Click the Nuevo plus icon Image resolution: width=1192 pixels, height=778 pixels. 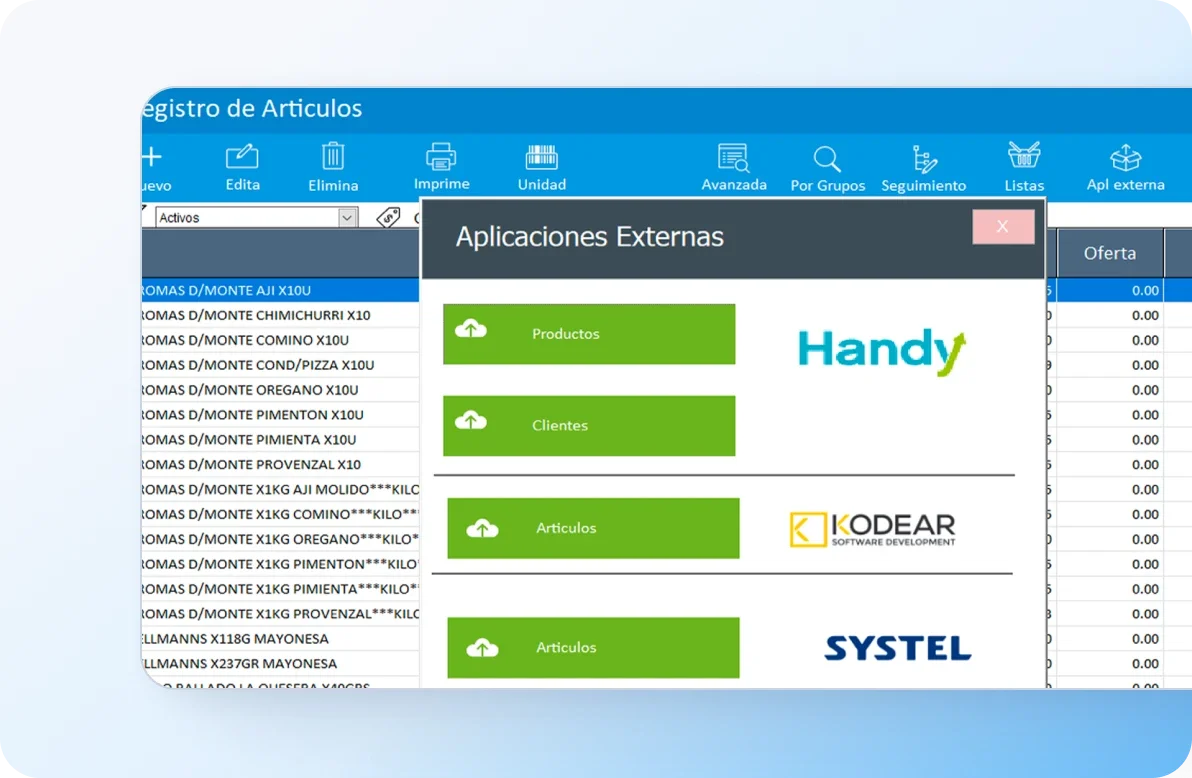coord(152,157)
